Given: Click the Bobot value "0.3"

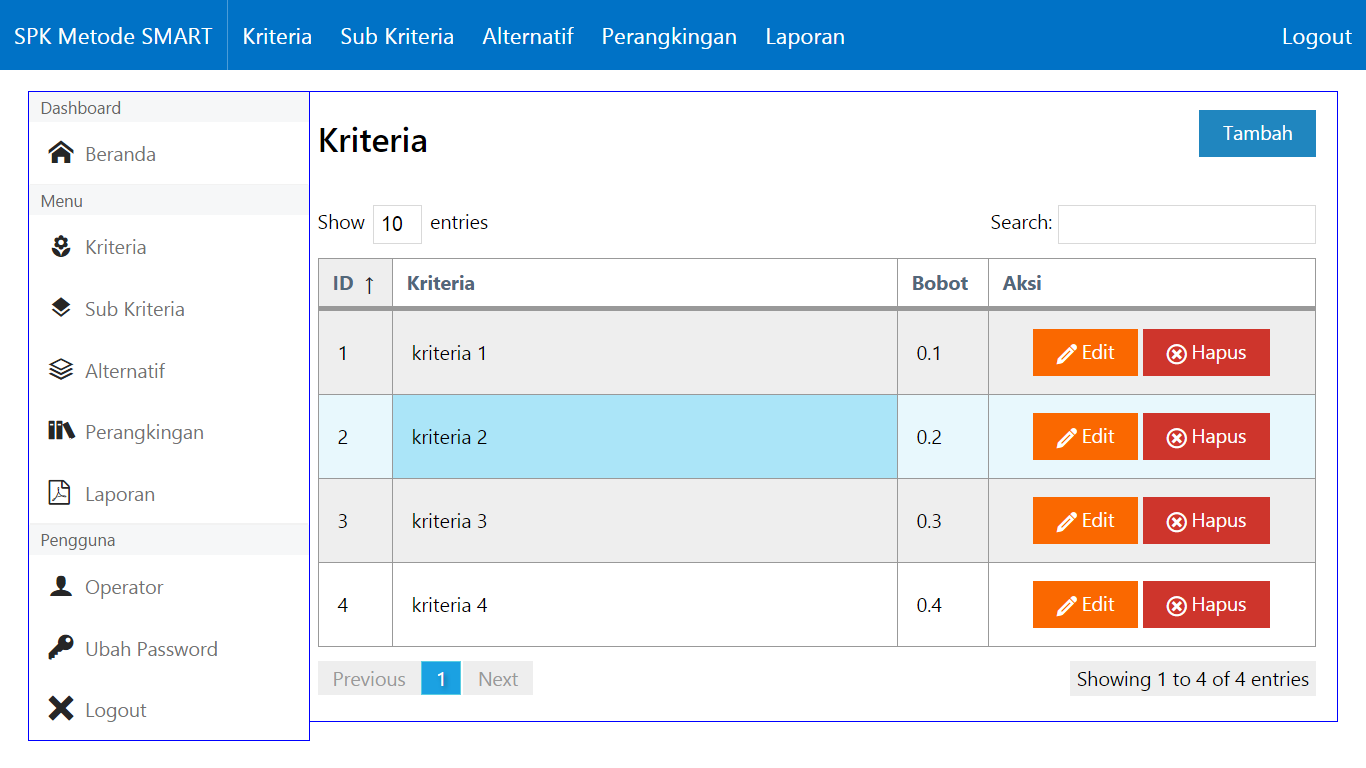Looking at the screenshot, I should [x=929, y=521].
